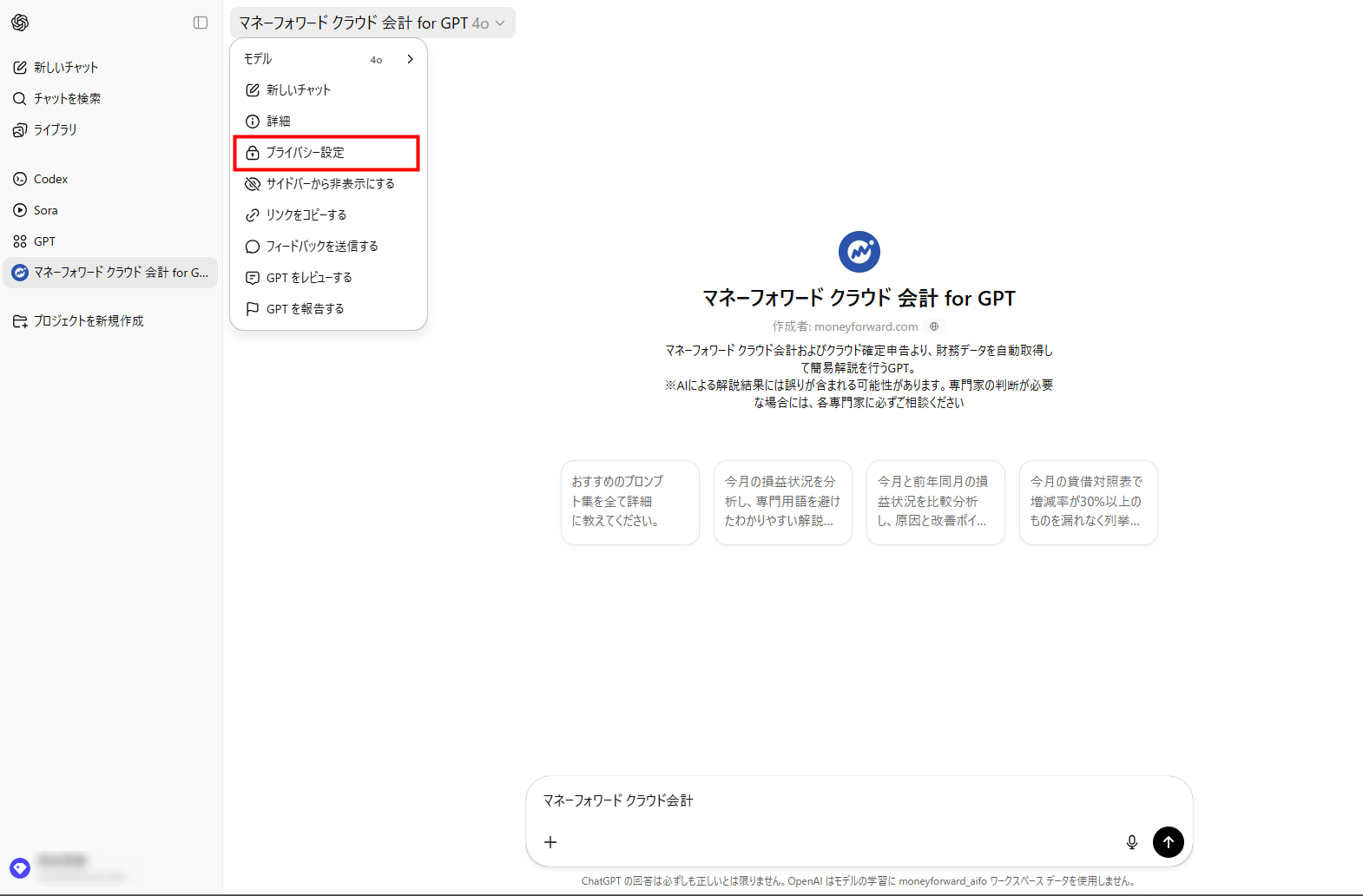Click GPT を報告する menu item
Image resolution: width=1363 pixels, height=896 pixels.
[328, 309]
